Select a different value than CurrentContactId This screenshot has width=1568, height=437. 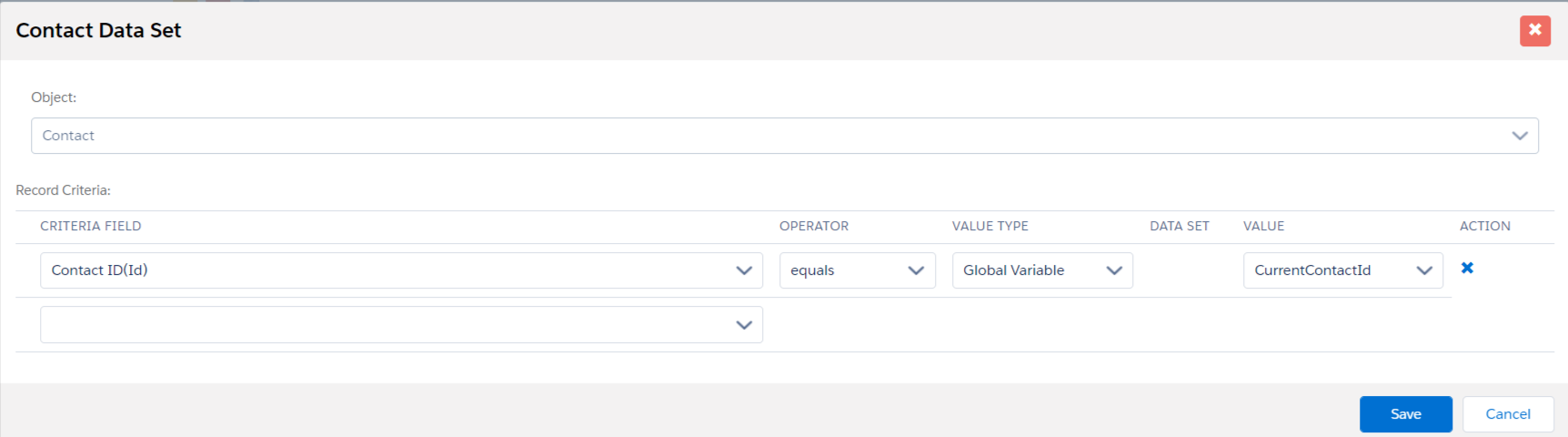[x=1328, y=270]
